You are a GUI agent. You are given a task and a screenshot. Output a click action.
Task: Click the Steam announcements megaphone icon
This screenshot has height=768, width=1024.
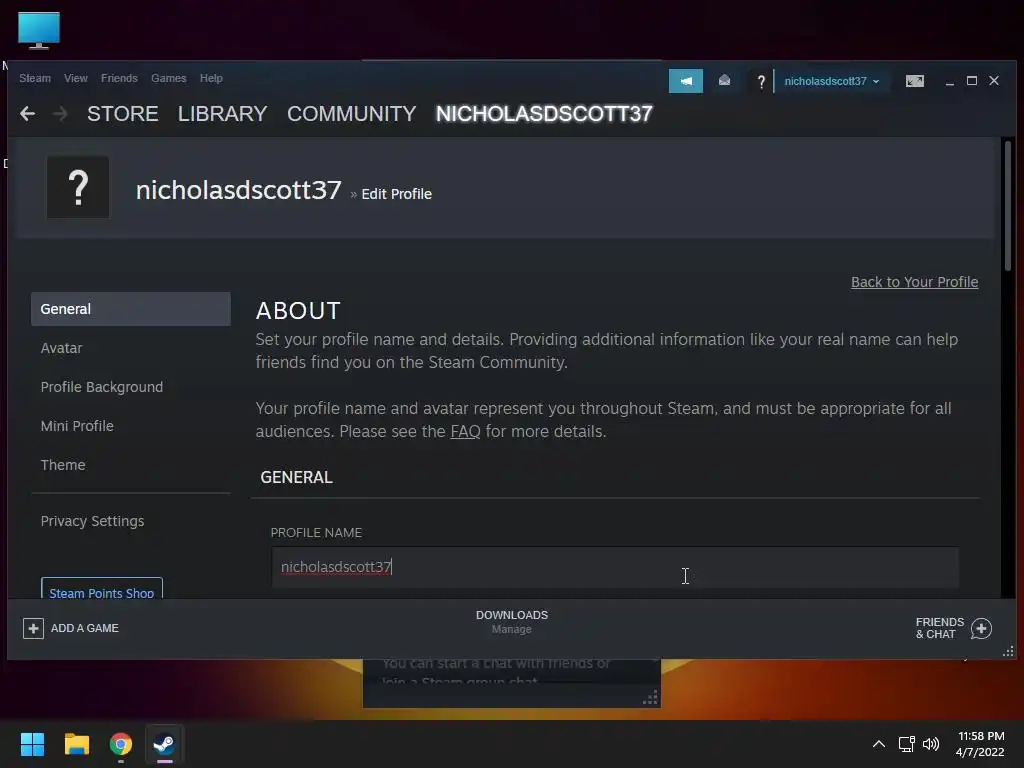[686, 81]
